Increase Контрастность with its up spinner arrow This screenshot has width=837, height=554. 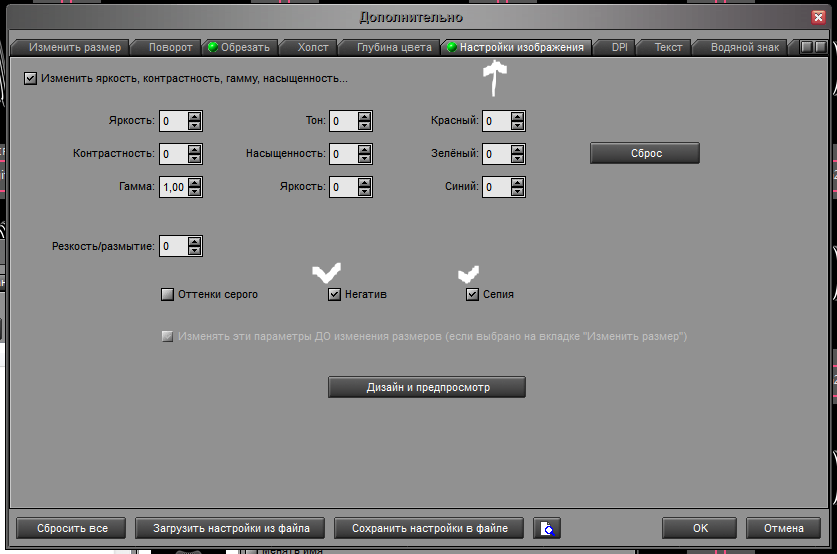[x=195, y=149]
